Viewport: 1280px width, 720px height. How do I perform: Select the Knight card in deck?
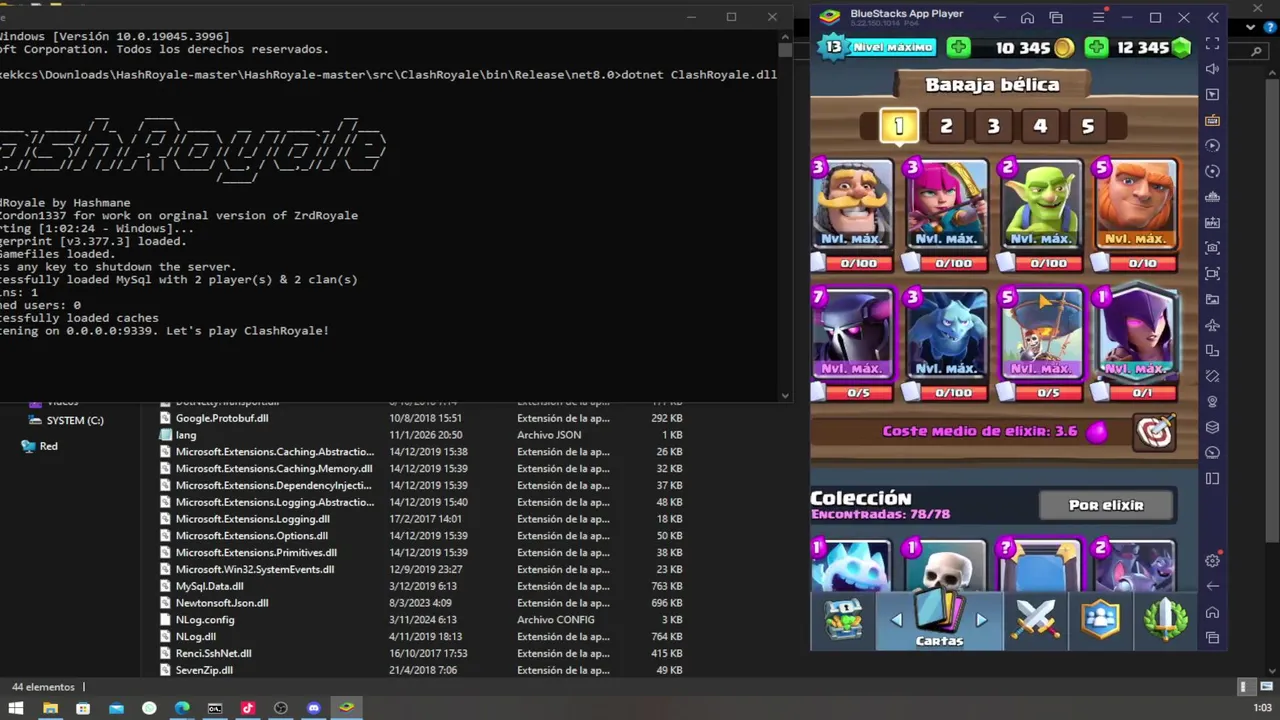point(852,205)
